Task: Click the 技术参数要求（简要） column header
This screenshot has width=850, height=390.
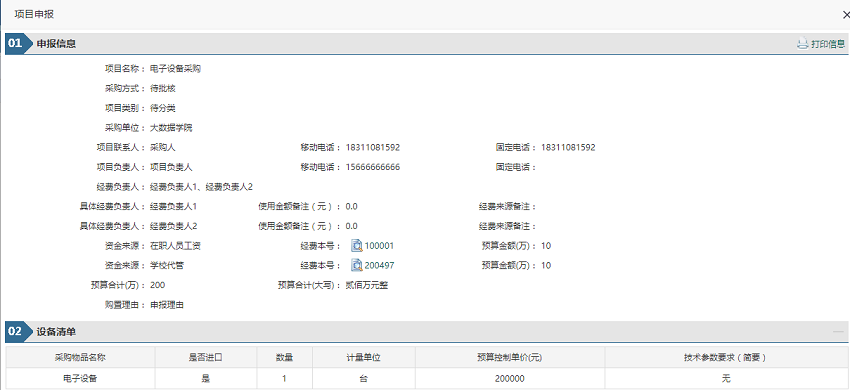Action: click(x=725, y=357)
